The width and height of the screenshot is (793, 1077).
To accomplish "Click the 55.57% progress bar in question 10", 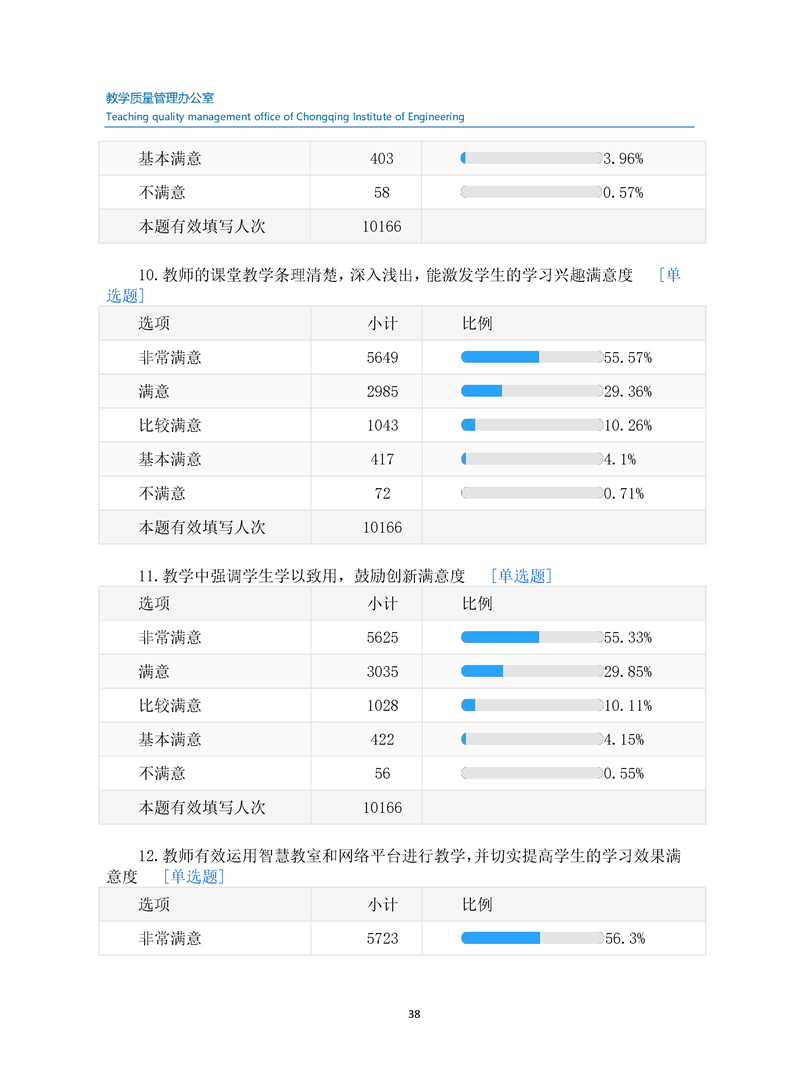I will (x=531, y=357).
